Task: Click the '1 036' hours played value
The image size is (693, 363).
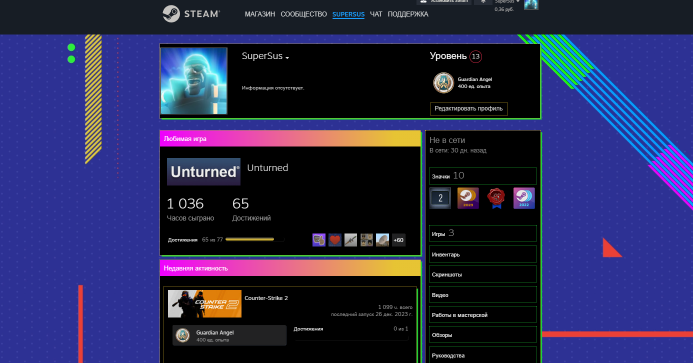Action: (185, 204)
